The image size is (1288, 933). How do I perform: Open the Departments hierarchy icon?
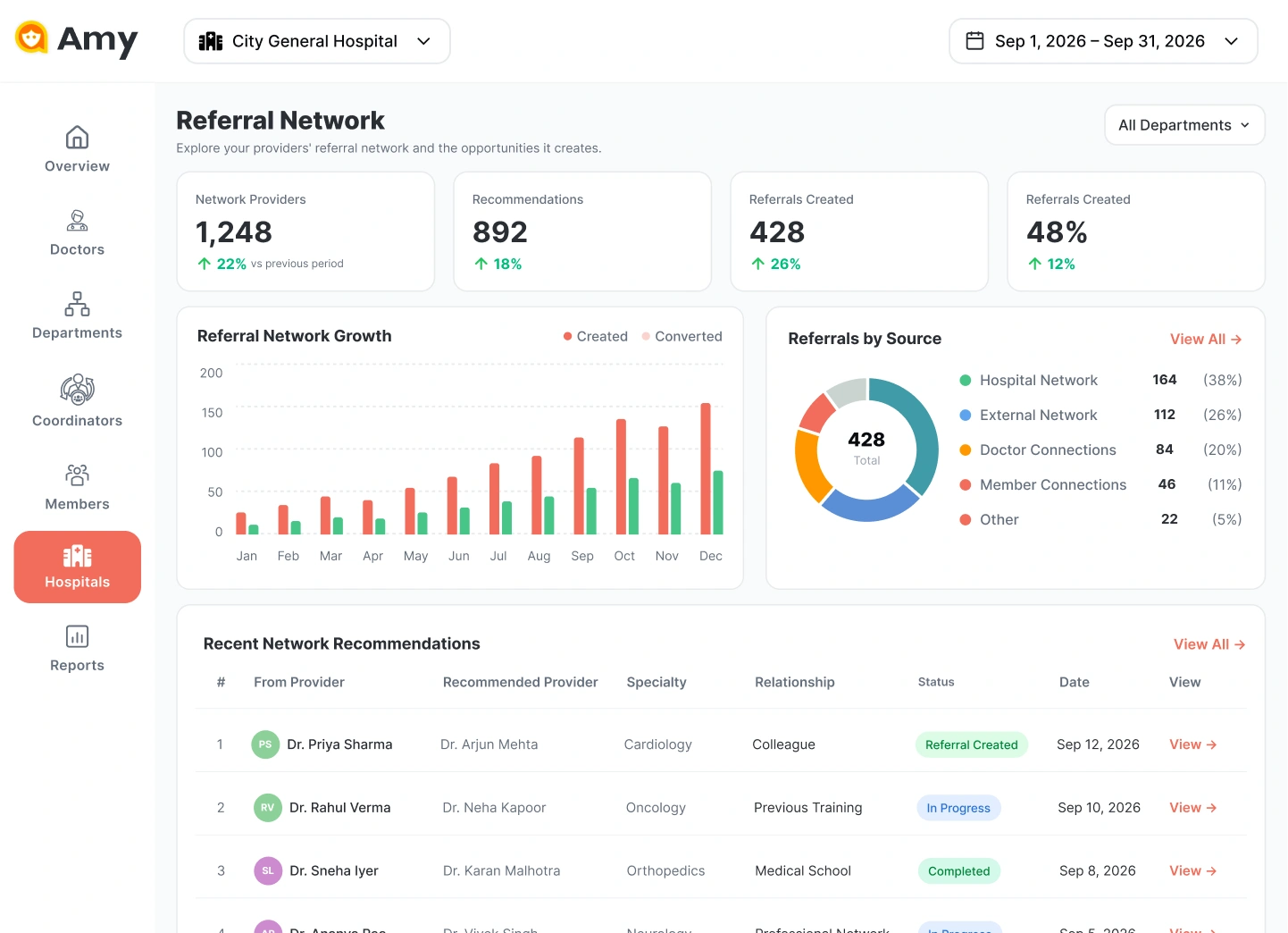click(x=77, y=304)
